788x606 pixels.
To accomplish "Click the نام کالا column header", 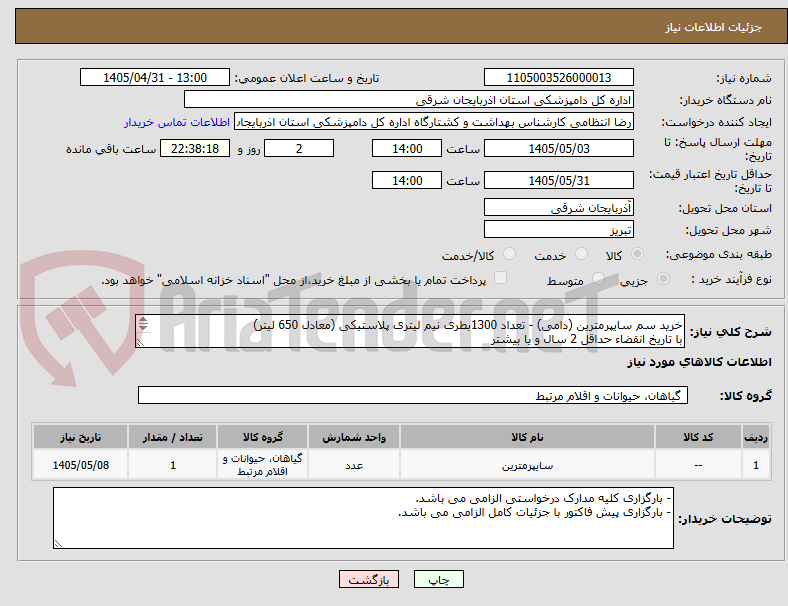I will tap(527, 437).
